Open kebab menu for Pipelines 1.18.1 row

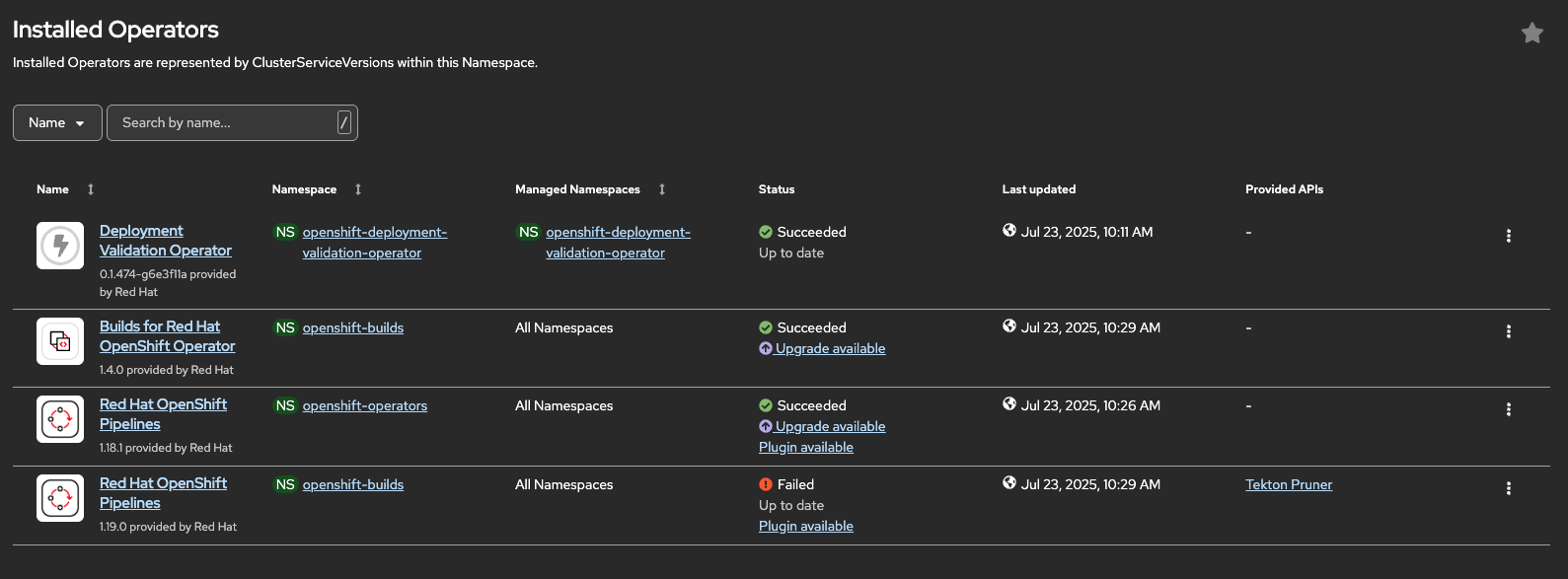point(1508,409)
